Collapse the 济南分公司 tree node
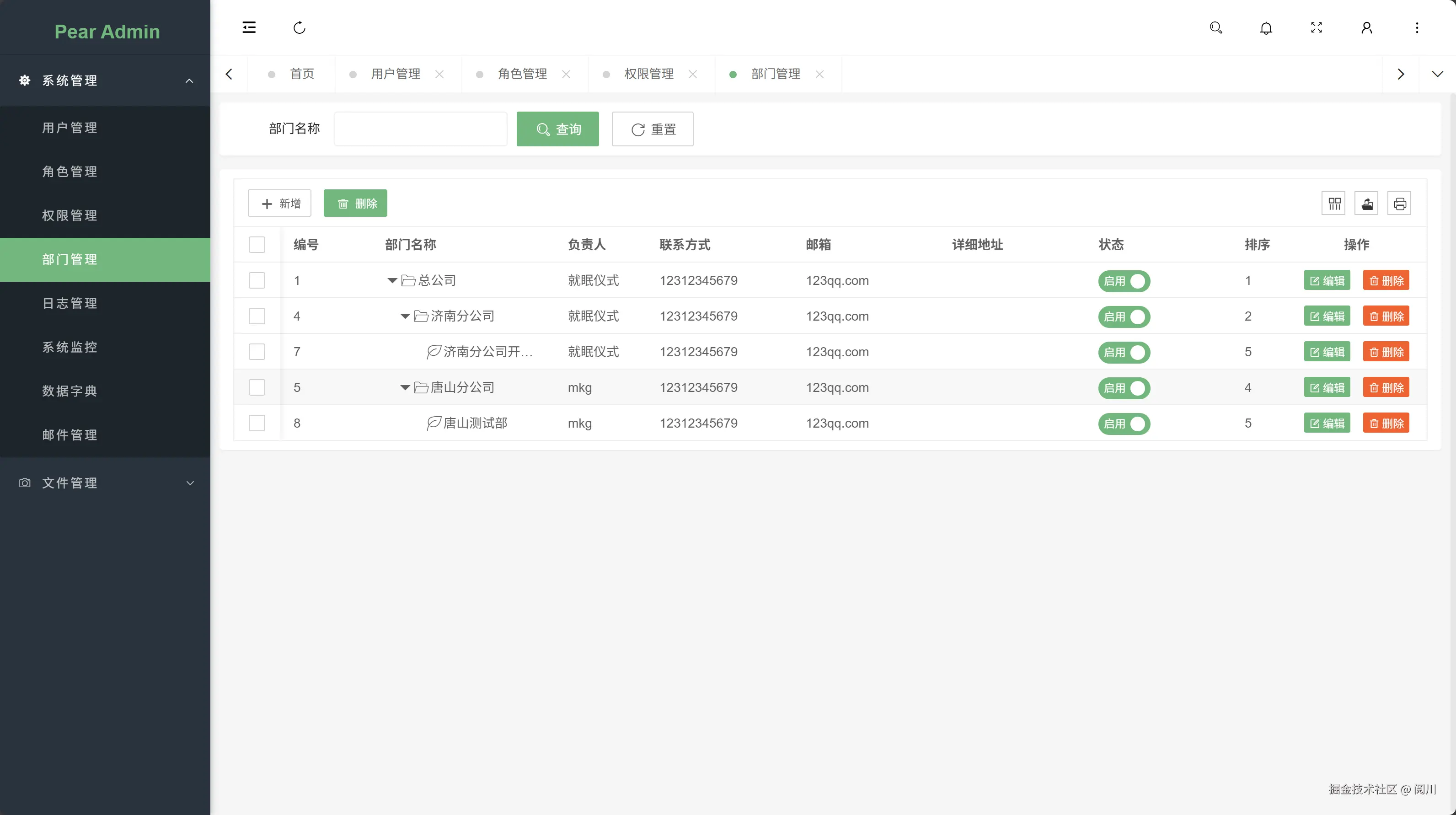 (x=405, y=316)
